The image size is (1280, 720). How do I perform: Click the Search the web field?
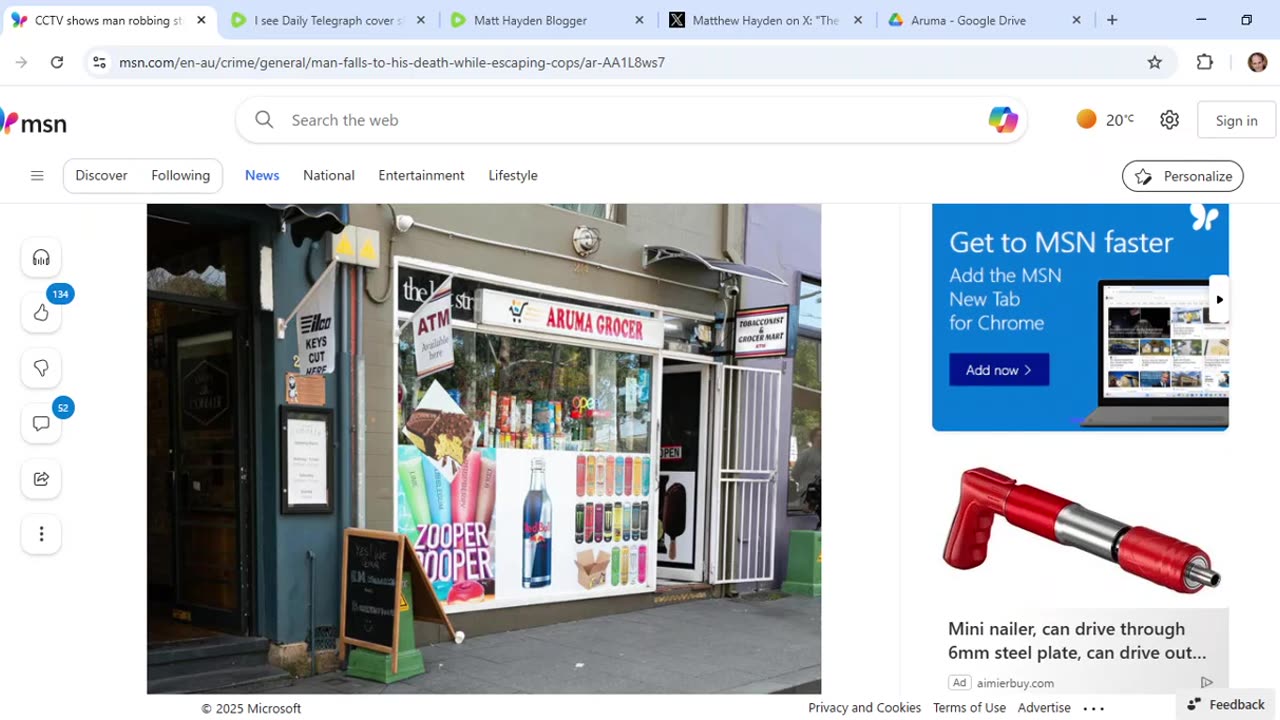coord(630,120)
